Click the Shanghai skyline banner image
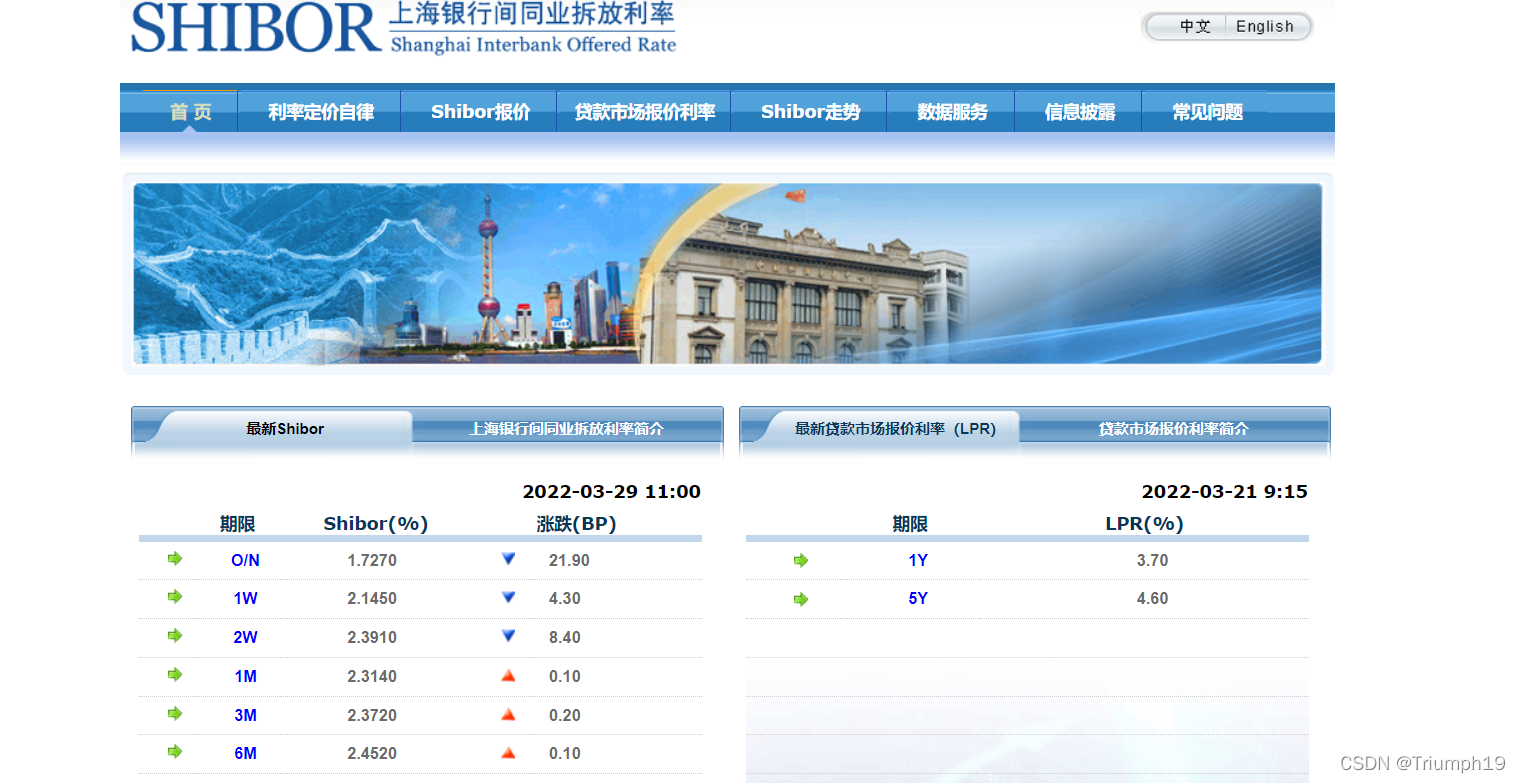This screenshot has width=1521, height=783. click(x=728, y=273)
